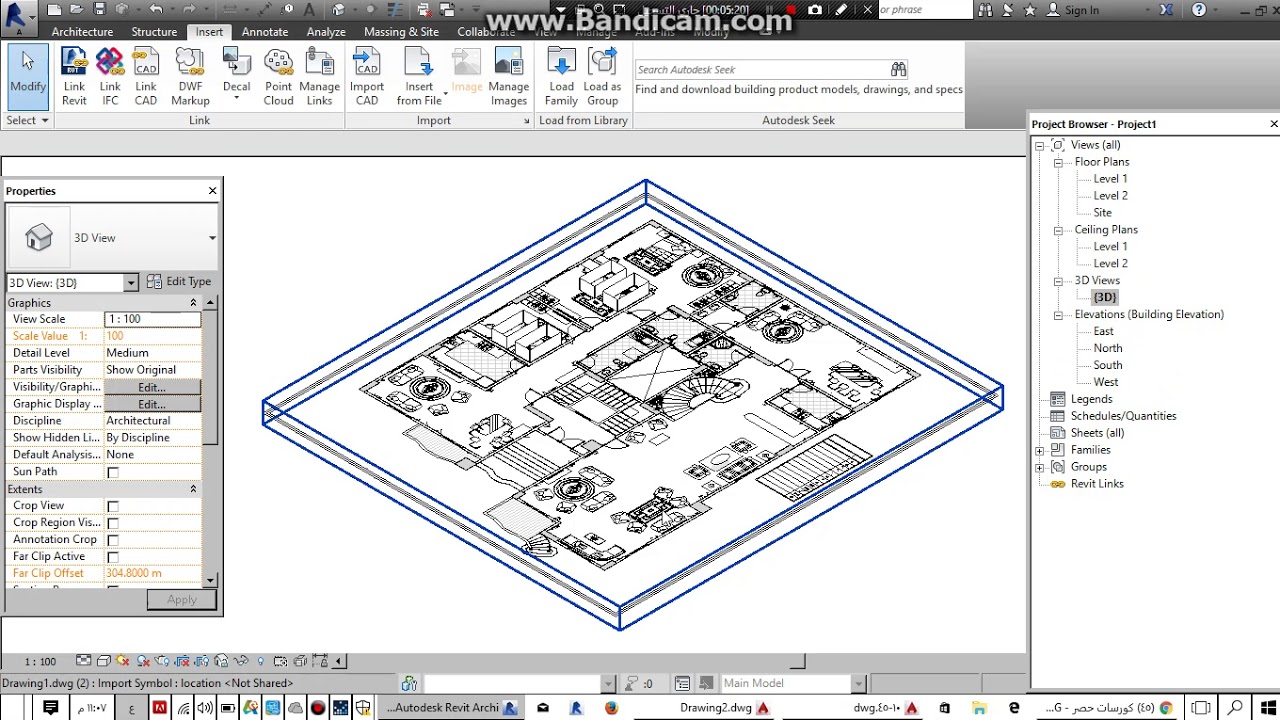The width and height of the screenshot is (1280, 720).
Task: Enable the Crop View checkbox
Action: tap(113, 507)
